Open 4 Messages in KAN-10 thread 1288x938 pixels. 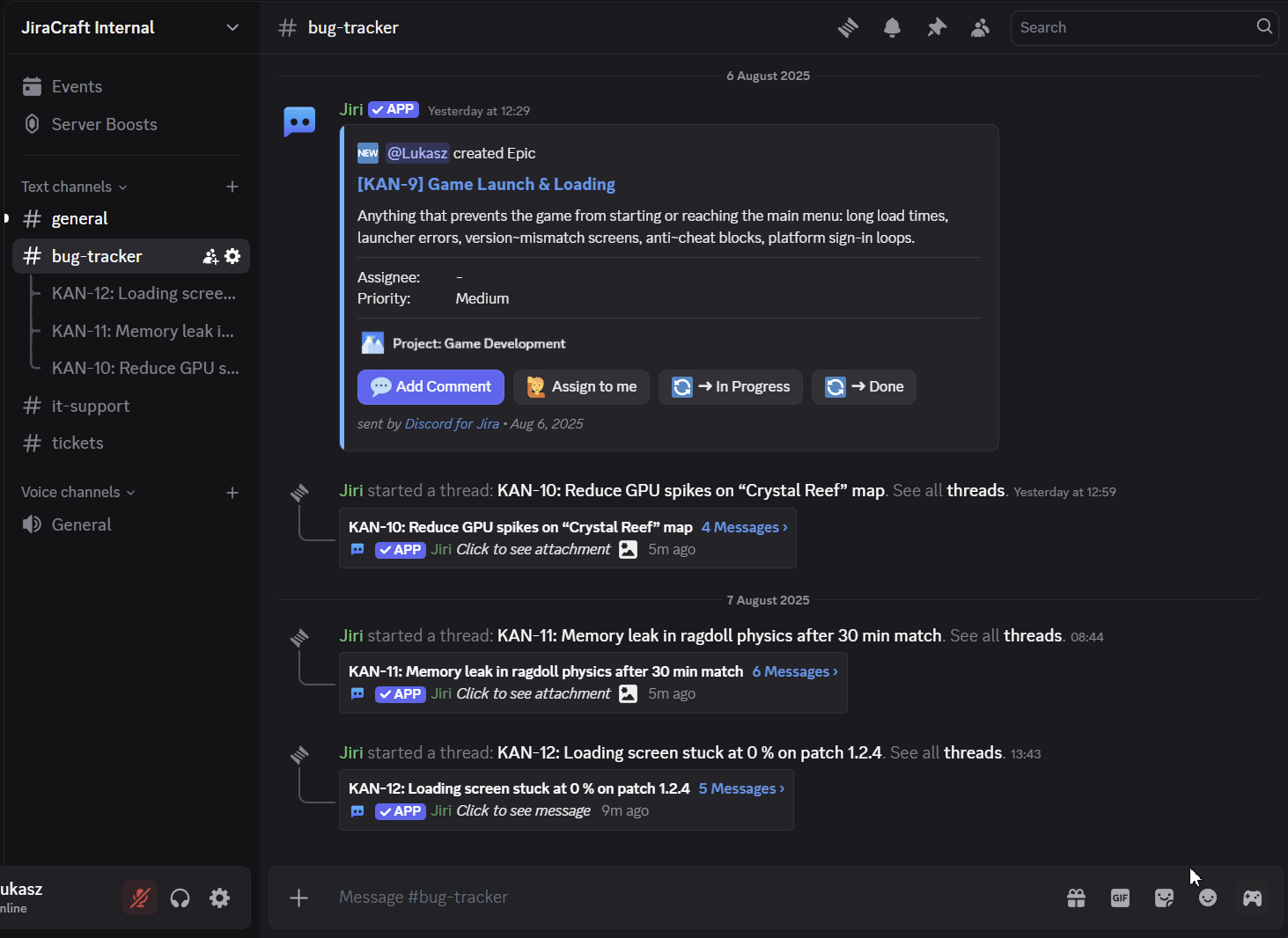click(744, 527)
